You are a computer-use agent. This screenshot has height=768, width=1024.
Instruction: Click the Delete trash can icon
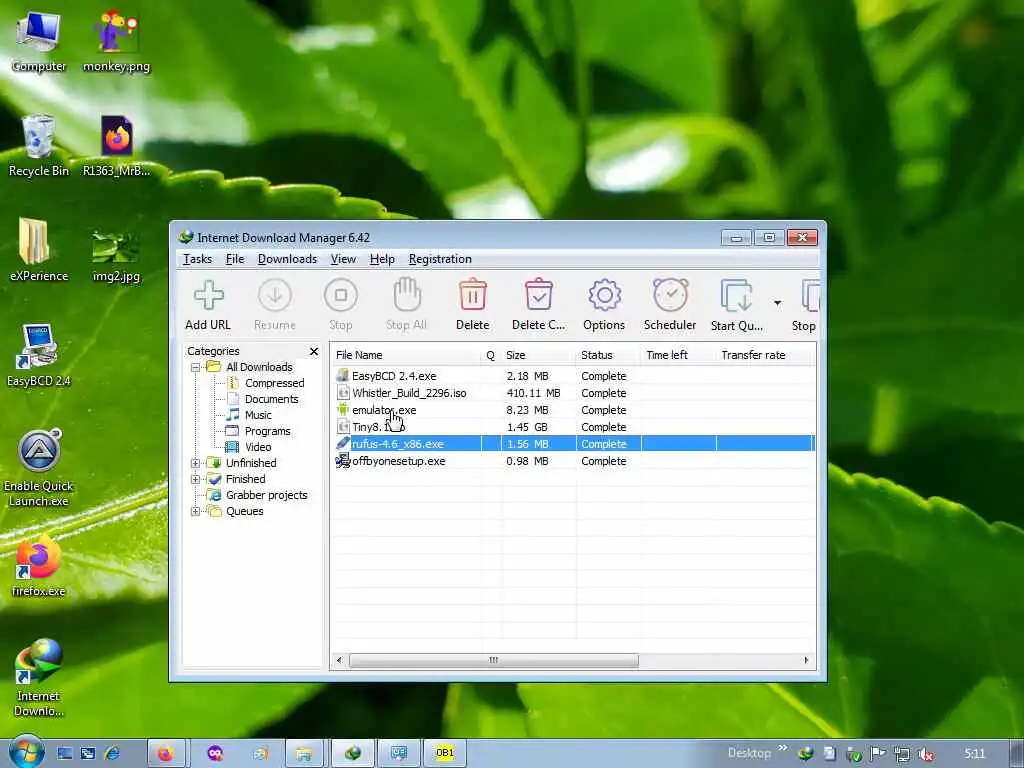[x=472, y=304]
